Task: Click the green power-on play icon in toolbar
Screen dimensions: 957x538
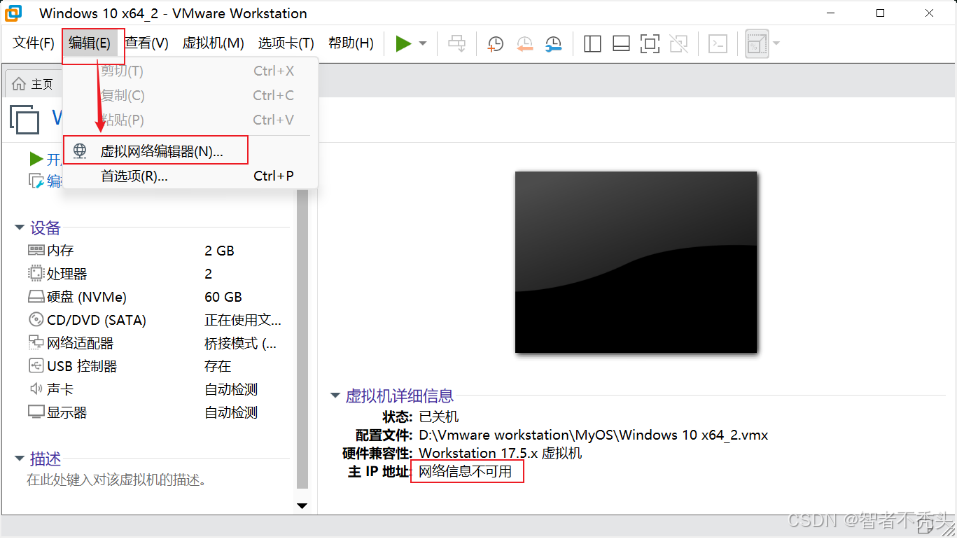Action: click(x=403, y=43)
